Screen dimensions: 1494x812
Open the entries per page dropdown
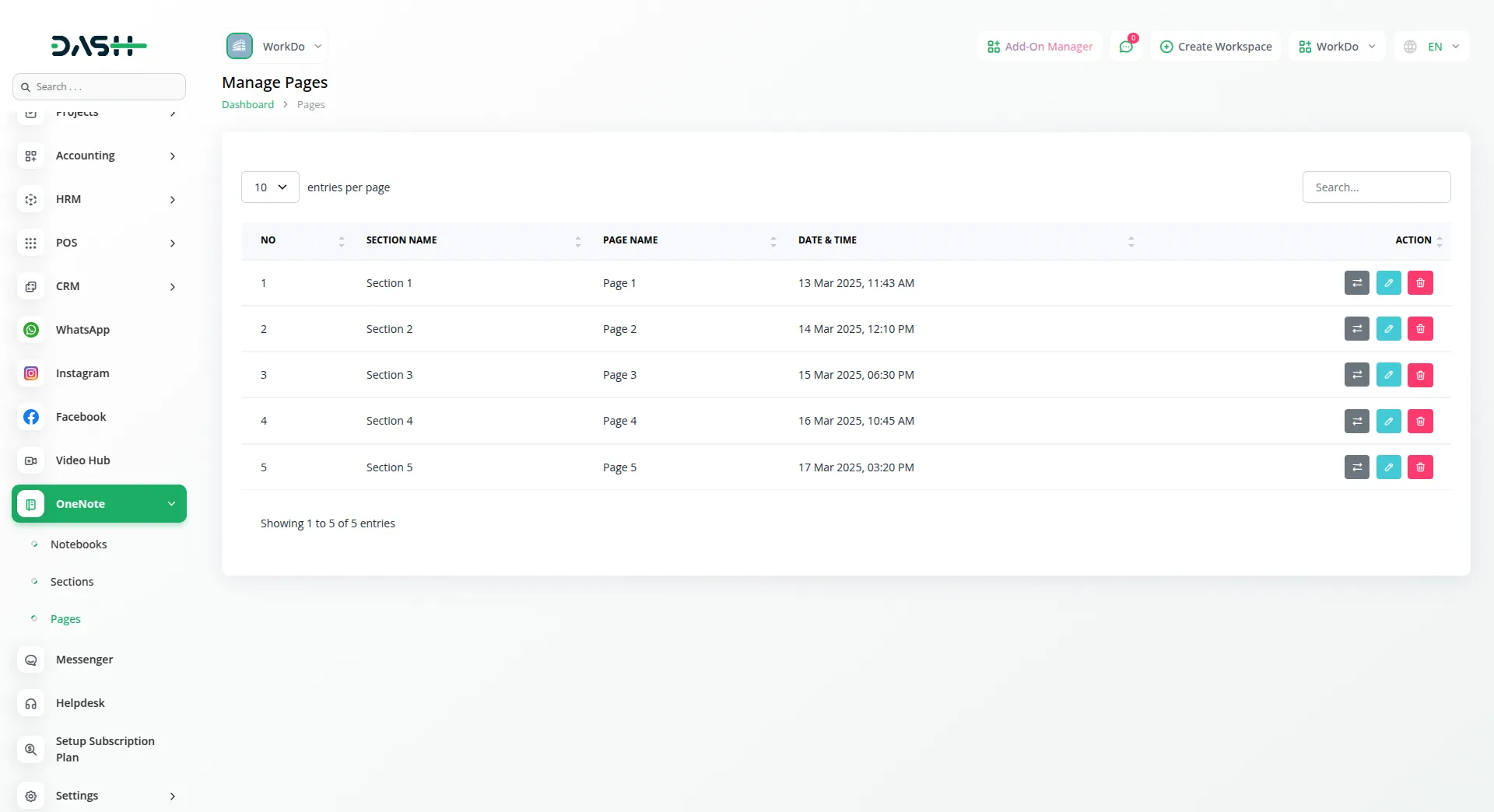(x=269, y=187)
